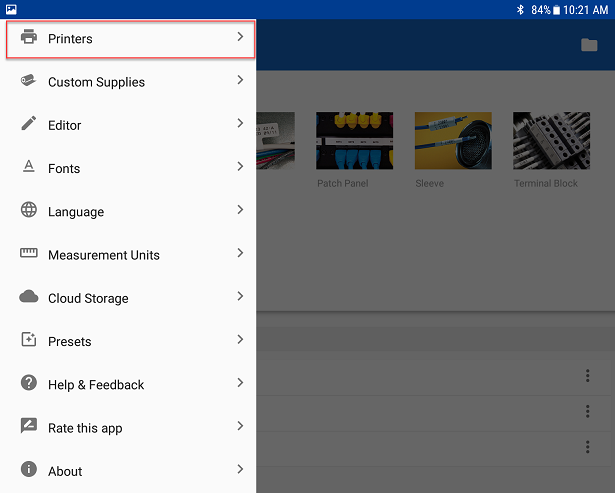Expand the Printers chevron arrow
The height and width of the screenshot is (493, 615).
pos(240,38)
